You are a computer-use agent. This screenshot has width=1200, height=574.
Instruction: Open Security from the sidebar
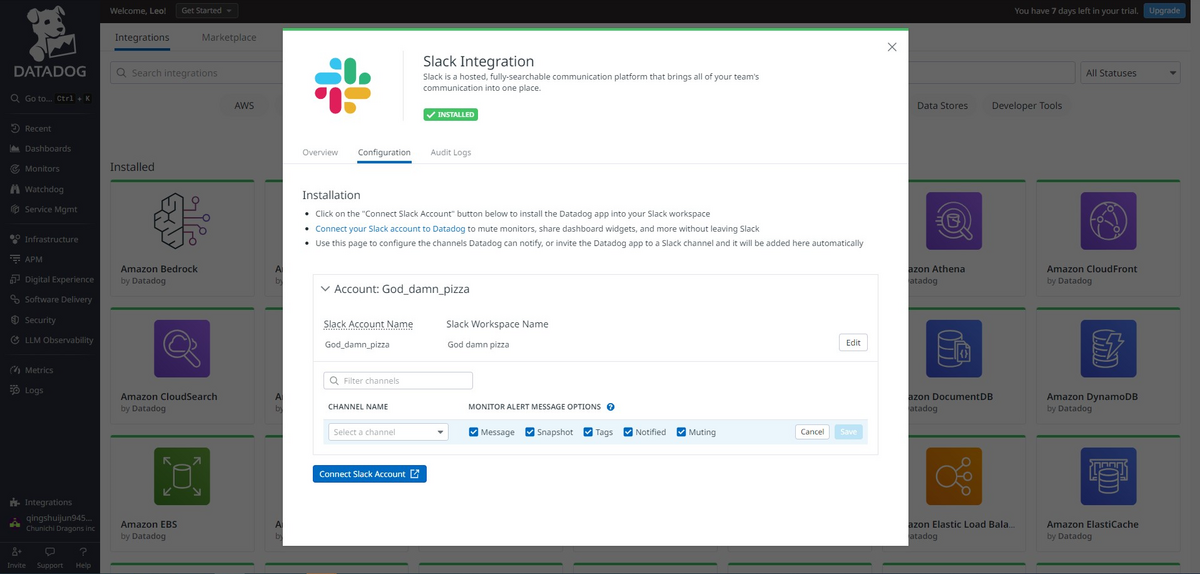point(40,320)
